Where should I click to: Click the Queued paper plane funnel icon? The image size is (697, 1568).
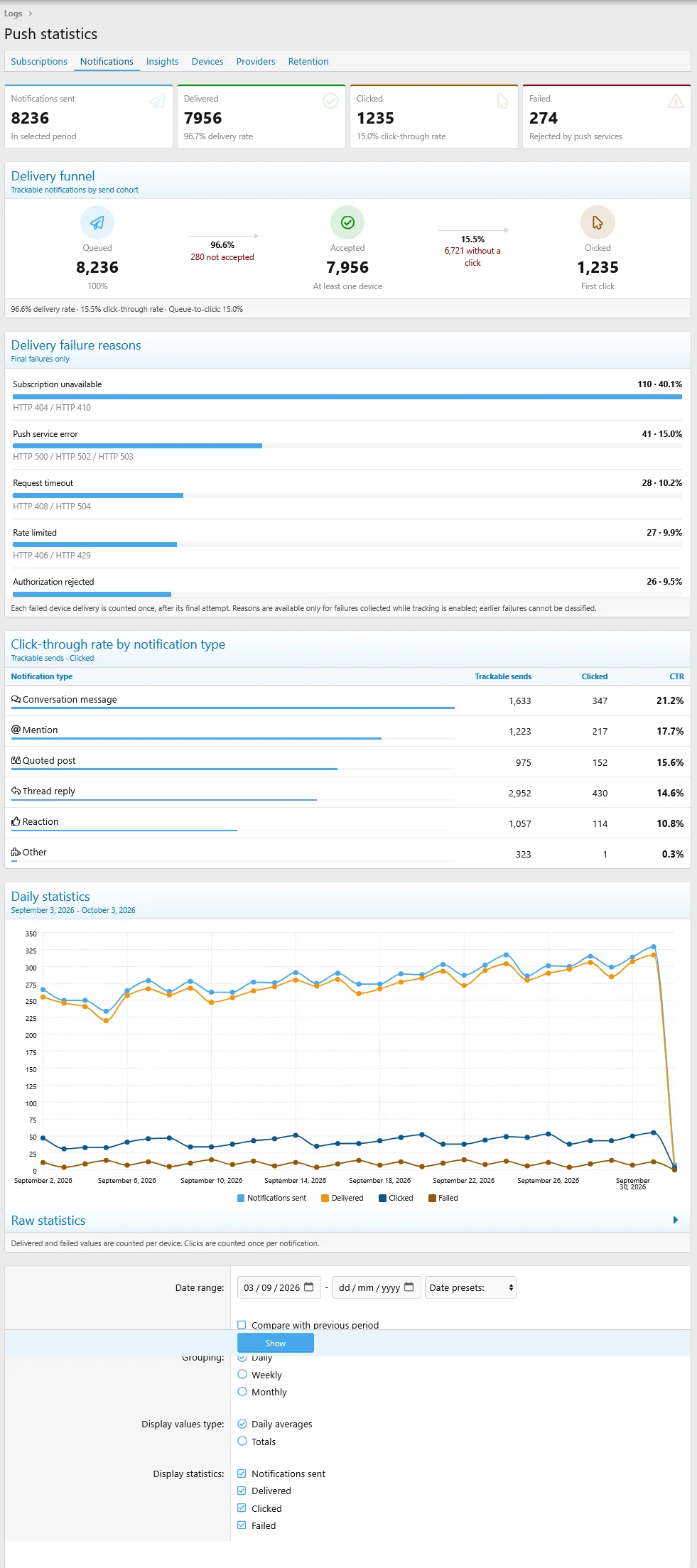[x=97, y=223]
